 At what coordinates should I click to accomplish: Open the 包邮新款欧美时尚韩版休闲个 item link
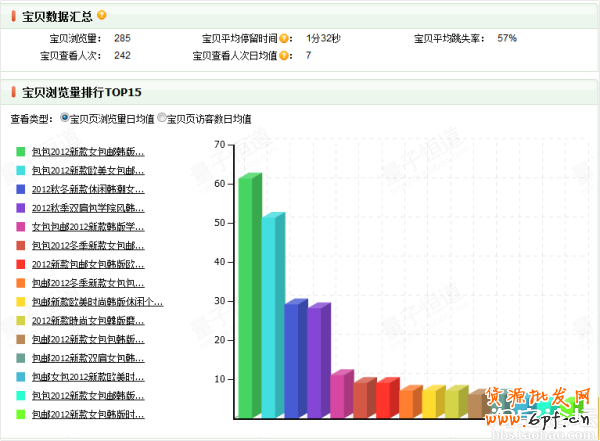[x=97, y=302]
